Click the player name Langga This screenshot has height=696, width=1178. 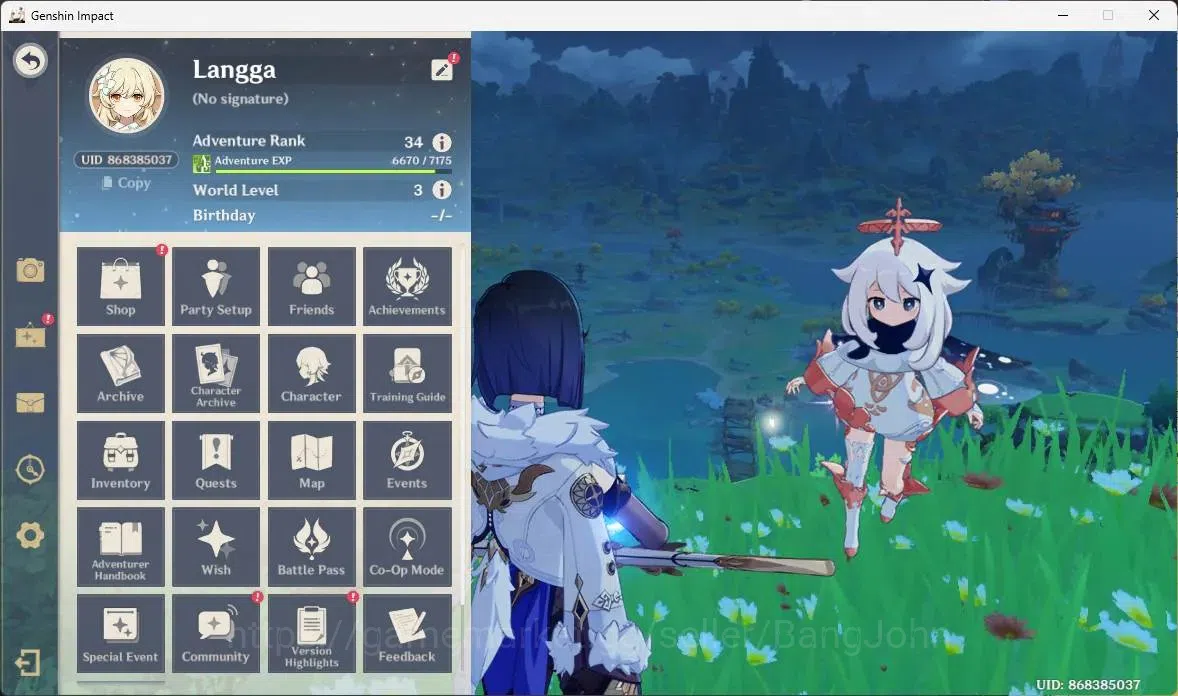click(x=234, y=70)
